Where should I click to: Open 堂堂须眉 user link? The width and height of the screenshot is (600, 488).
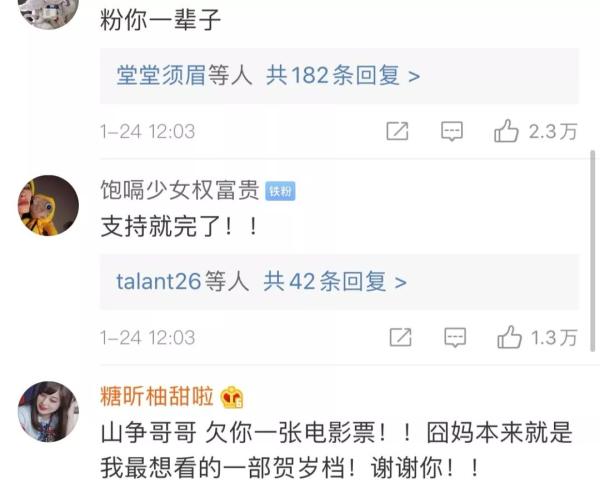pos(161,75)
